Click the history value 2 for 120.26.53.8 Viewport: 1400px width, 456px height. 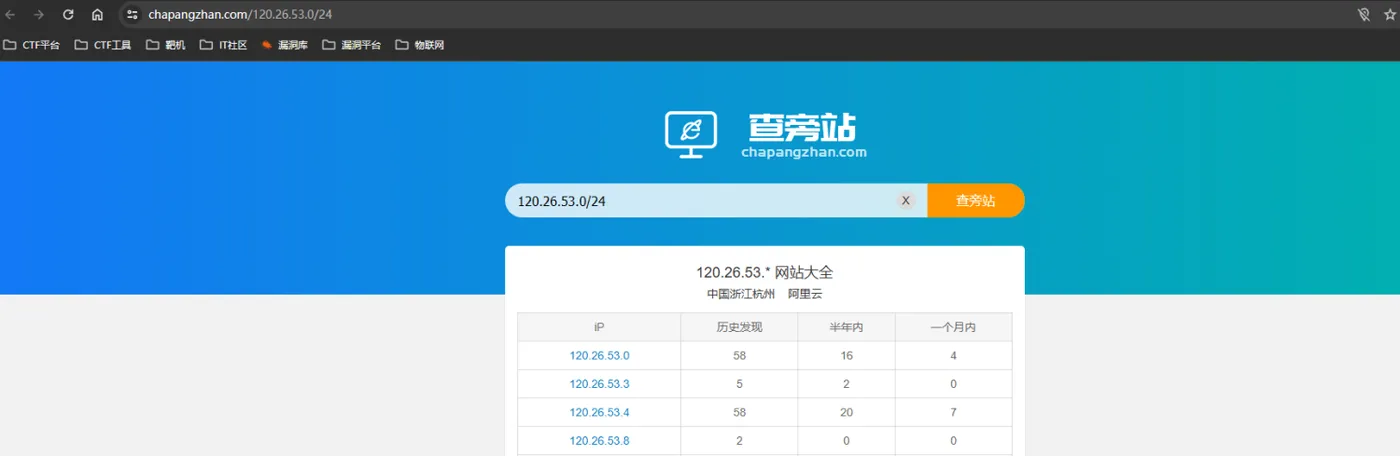tap(739, 440)
